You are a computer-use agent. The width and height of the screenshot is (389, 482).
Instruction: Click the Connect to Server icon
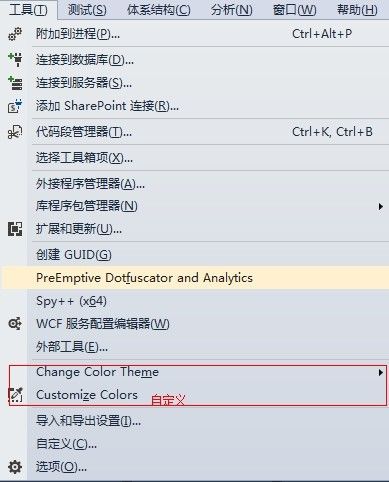coord(15,83)
